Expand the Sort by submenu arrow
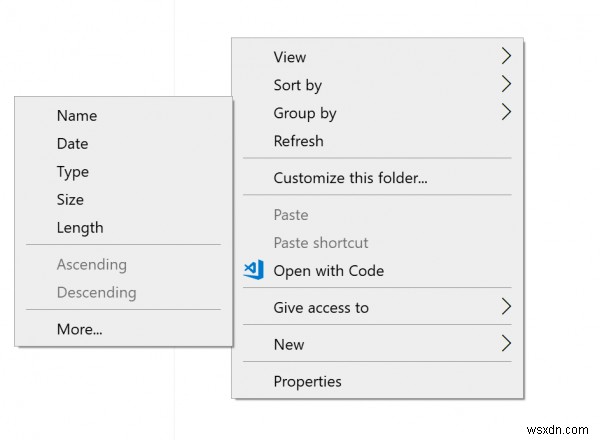The height and width of the screenshot is (440, 600). (506, 85)
